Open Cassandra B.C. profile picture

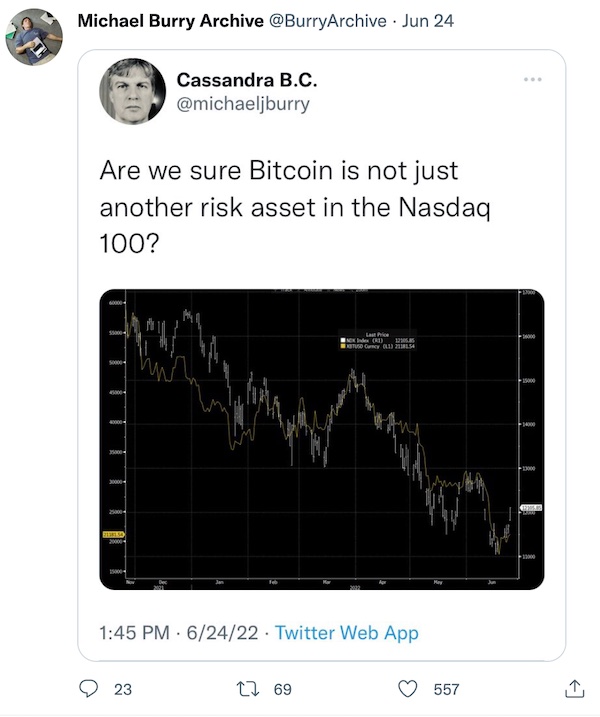[x=133, y=91]
